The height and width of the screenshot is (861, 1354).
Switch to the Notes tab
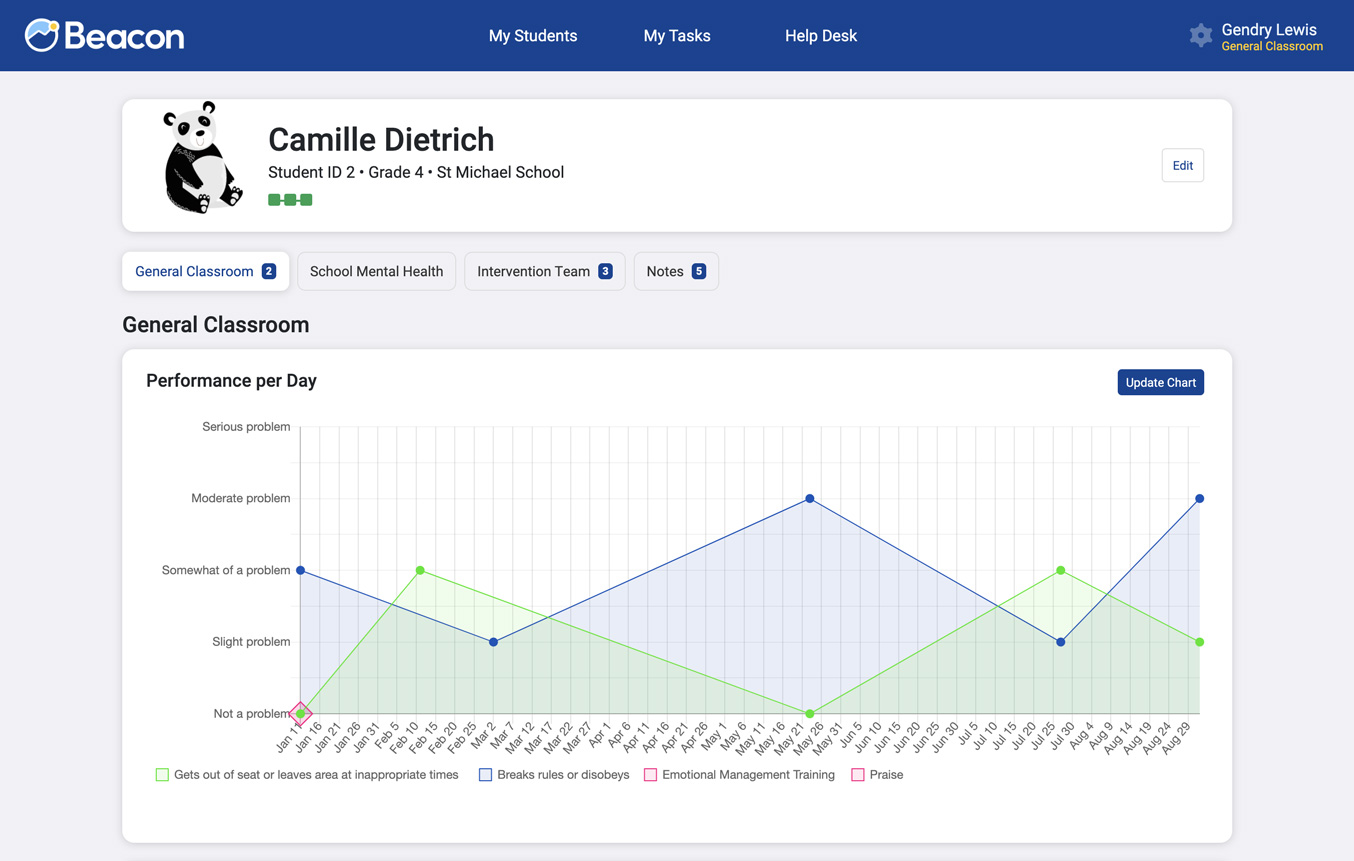click(x=676, y=271)
